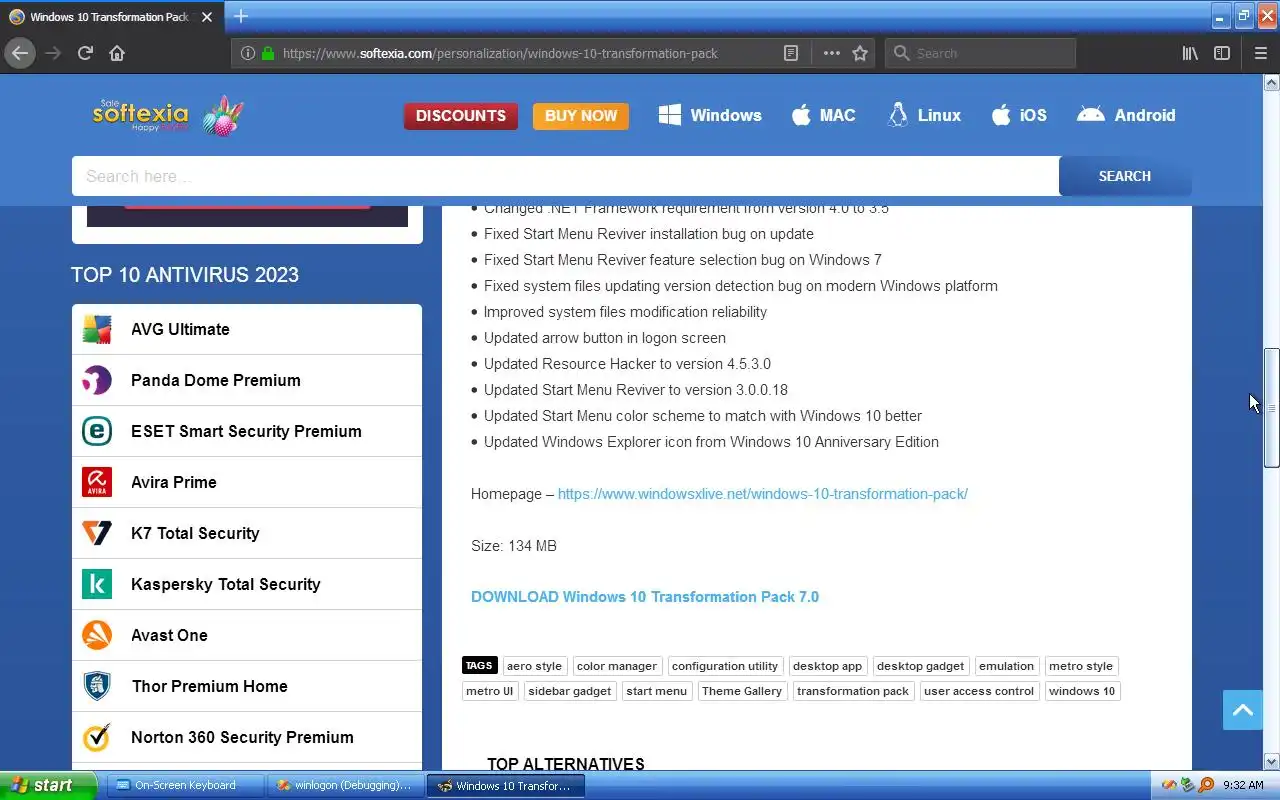Viewport: 1280px width, 800px height.
Task: Click the Avira Prime icon
Action: [x=97, y=482]
